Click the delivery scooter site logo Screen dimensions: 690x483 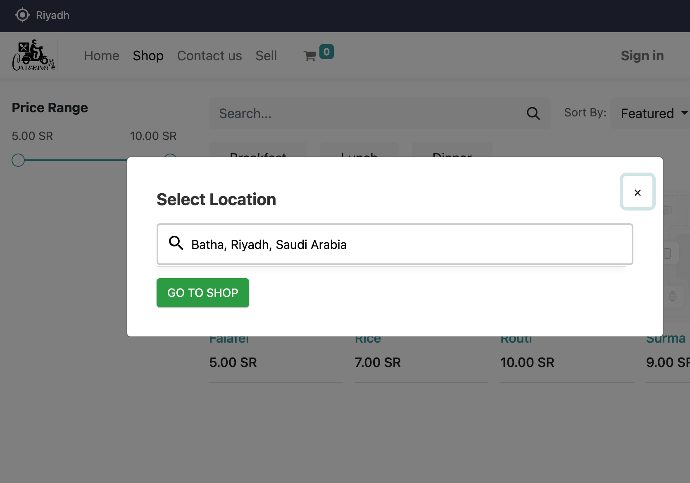click(x=34, y=56)
